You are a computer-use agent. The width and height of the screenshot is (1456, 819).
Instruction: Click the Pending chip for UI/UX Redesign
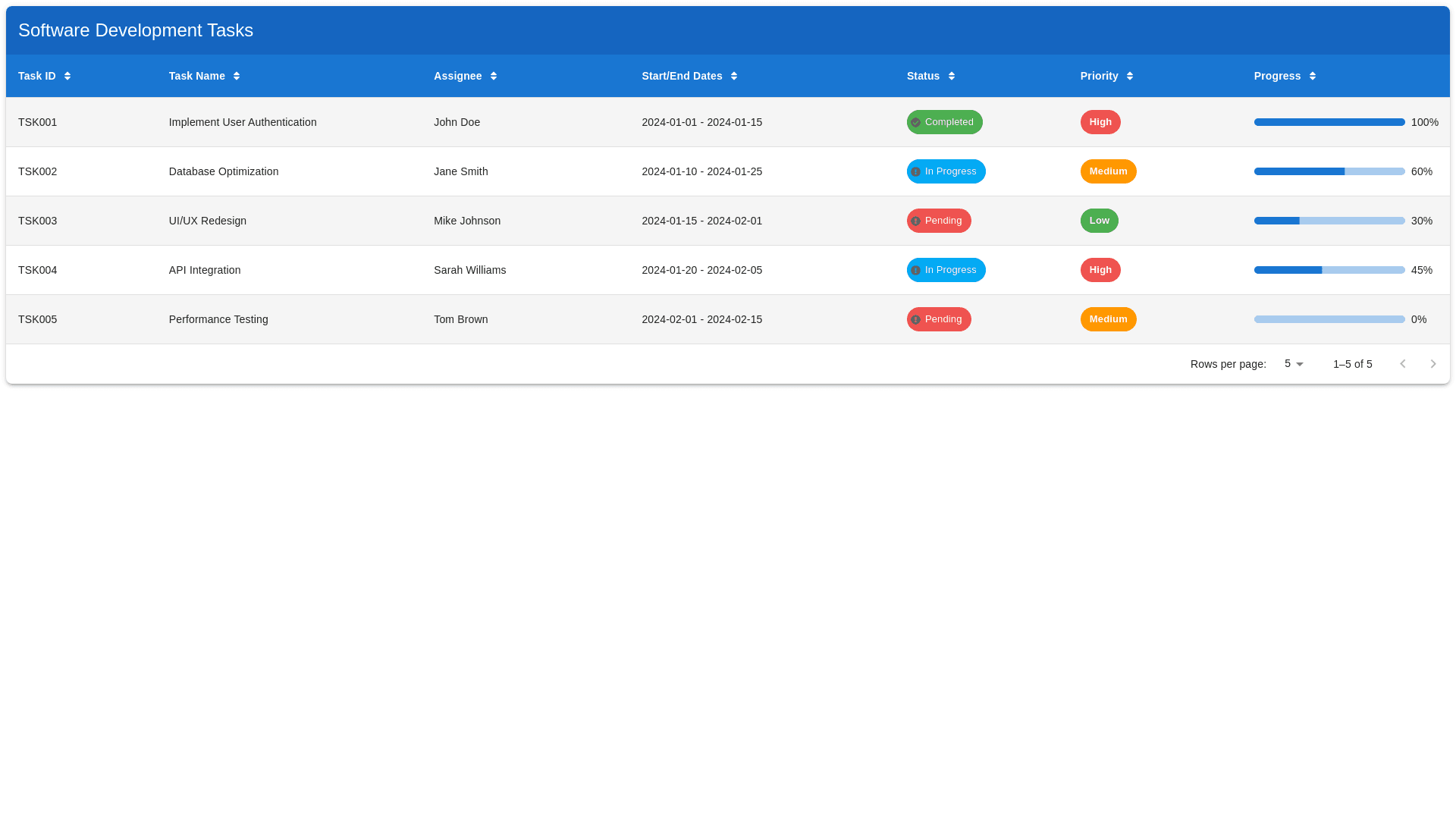click(939, 221)
